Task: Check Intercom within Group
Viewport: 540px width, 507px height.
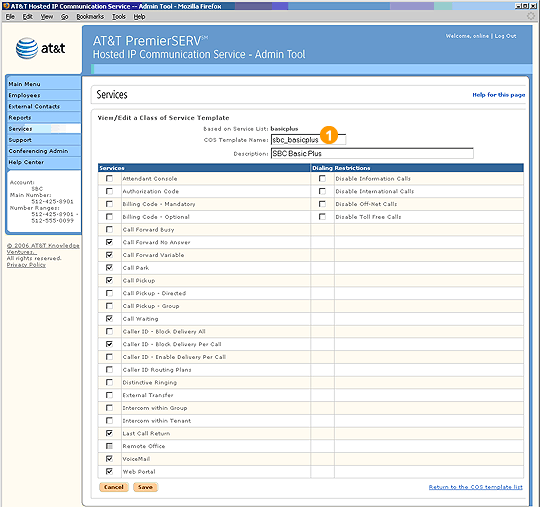Action: pos(110,408)
